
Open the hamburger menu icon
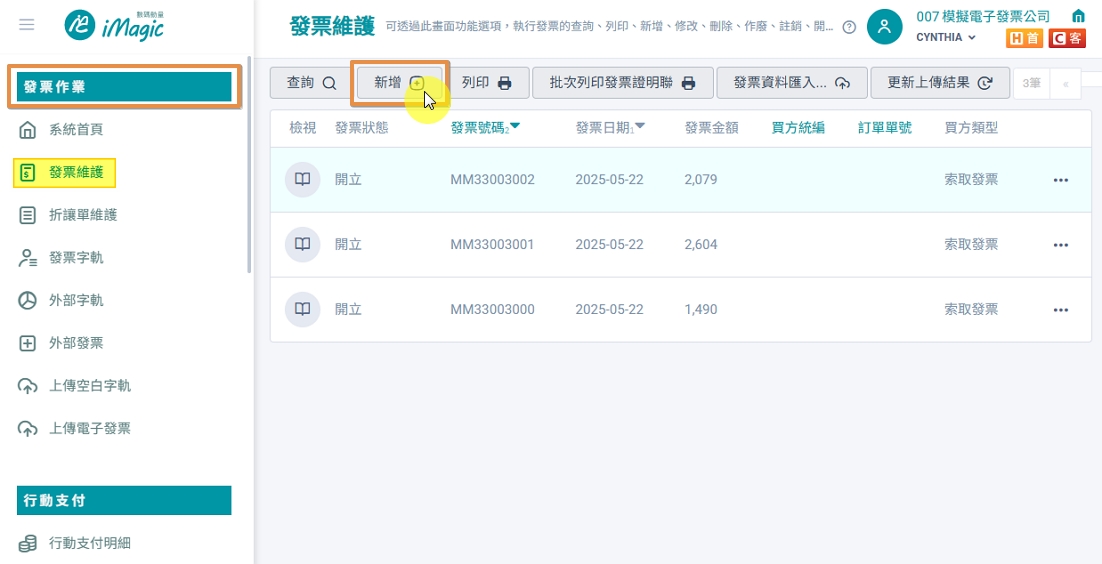pyautogui.click(x=27, y=25)
